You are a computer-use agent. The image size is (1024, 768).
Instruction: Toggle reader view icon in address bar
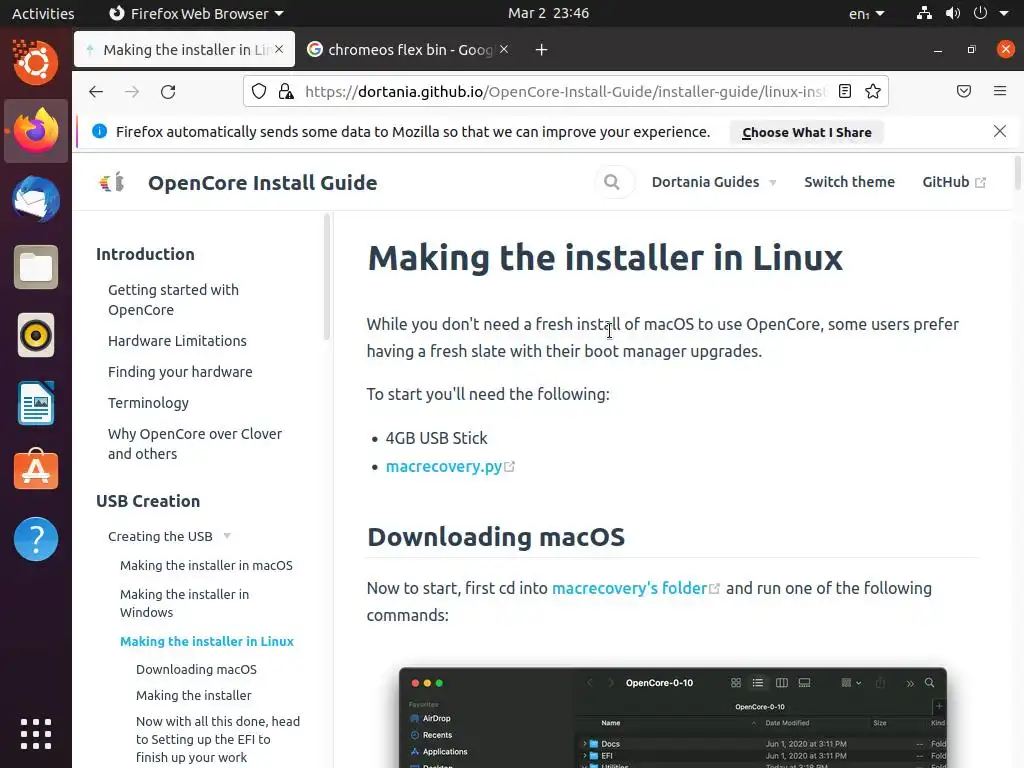click(x=844, y=91)
